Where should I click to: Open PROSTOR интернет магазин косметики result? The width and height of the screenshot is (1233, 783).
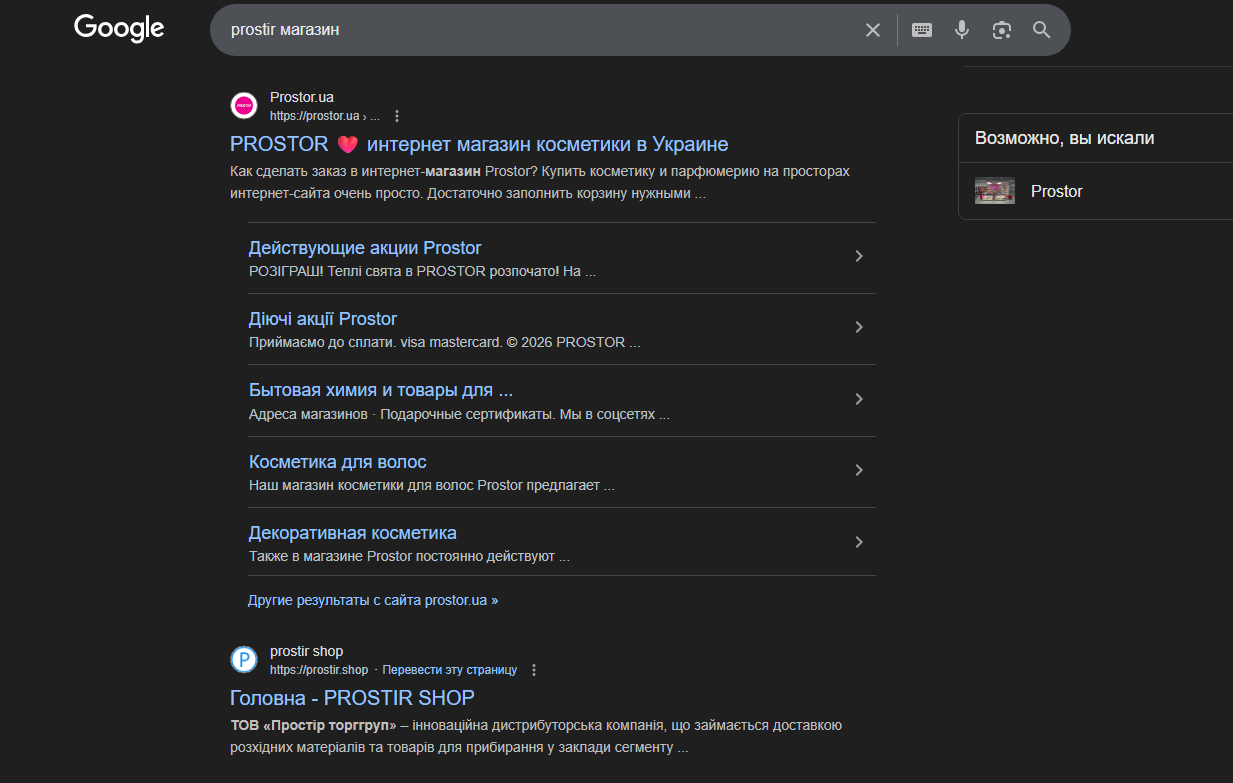pos(479,144)
